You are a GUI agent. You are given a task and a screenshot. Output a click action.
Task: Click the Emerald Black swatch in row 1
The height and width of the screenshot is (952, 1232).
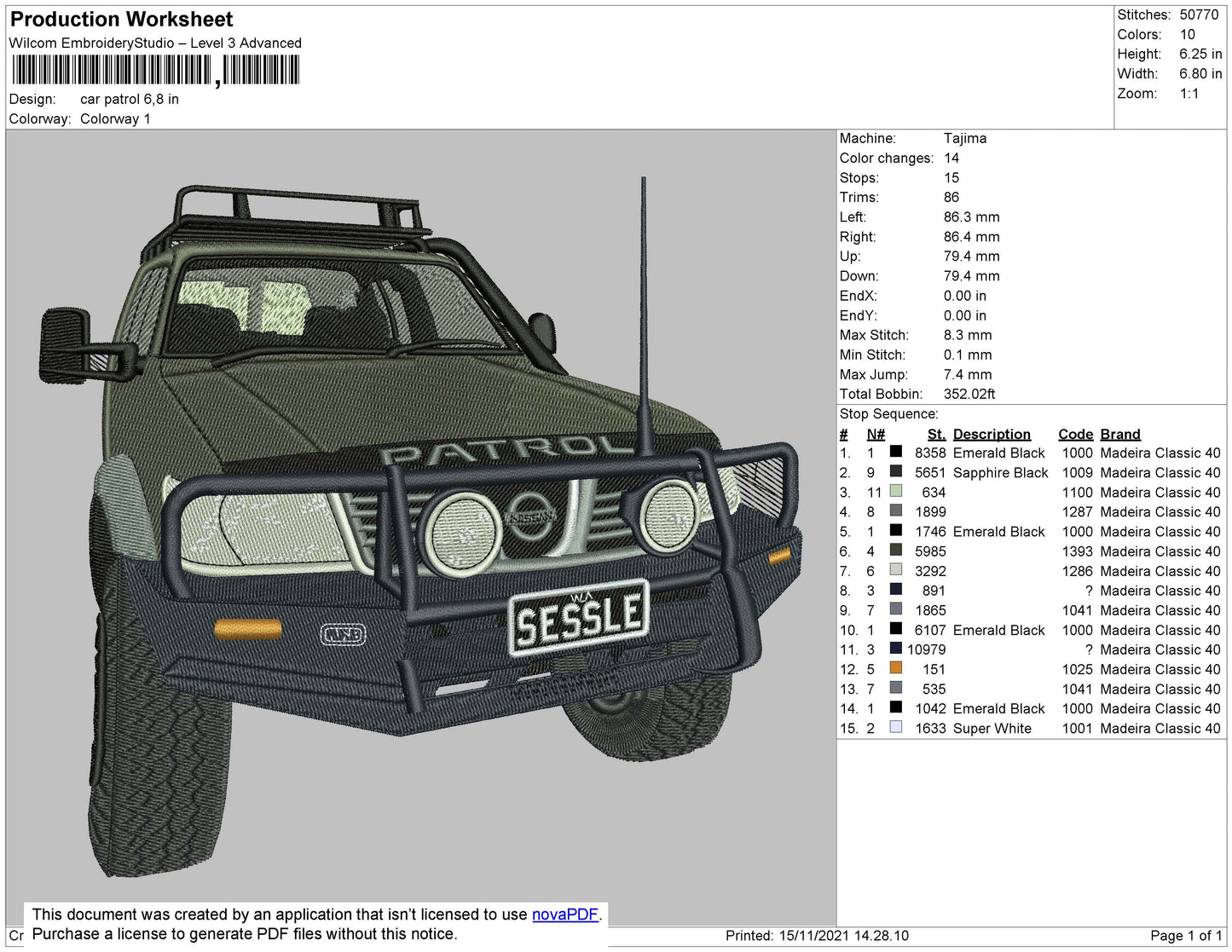point(896,452)
